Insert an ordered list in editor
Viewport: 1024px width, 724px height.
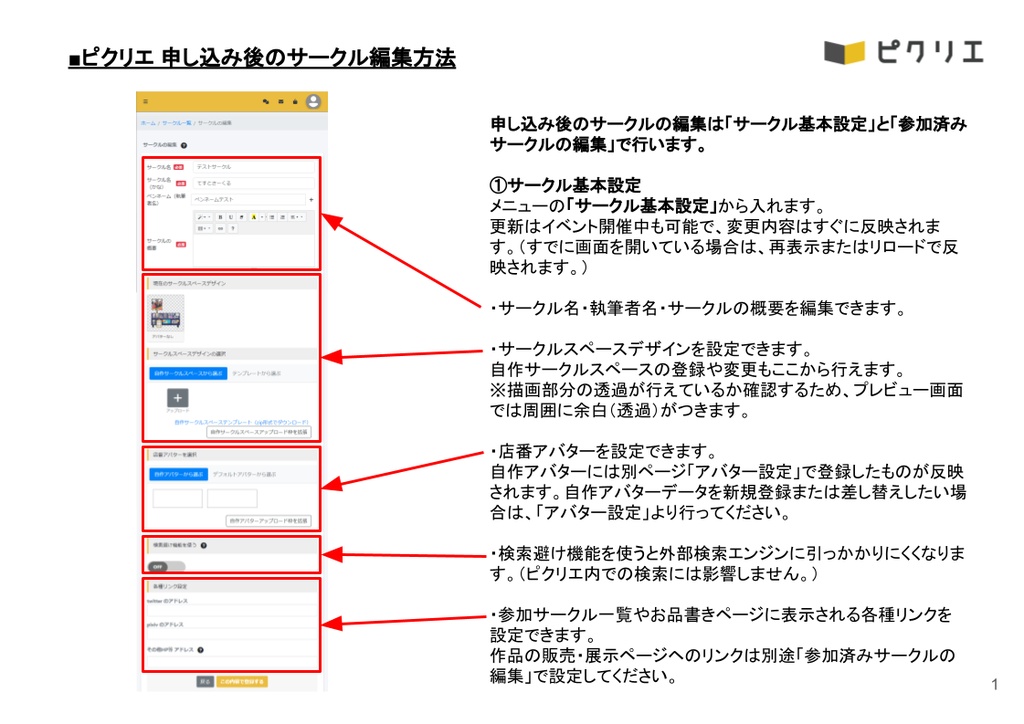click(x=282, y=217)
